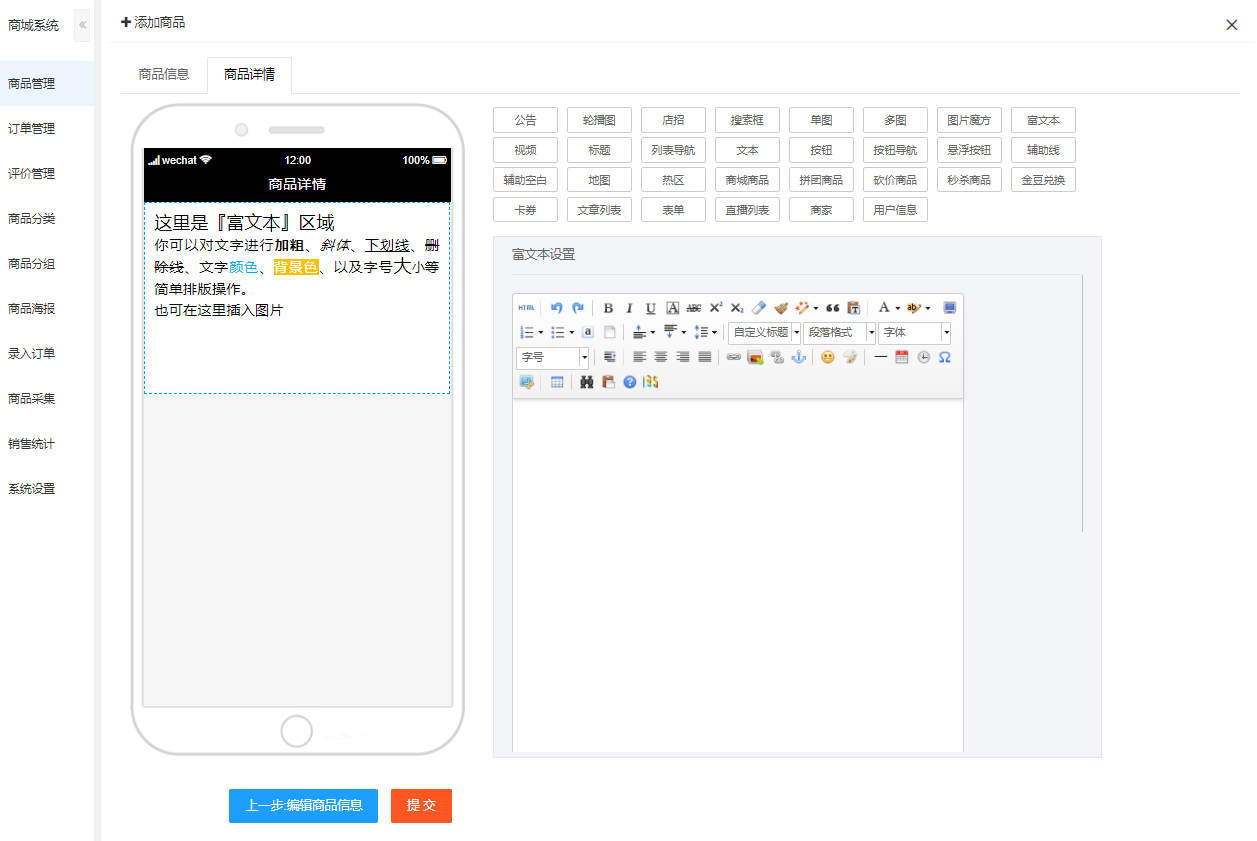Open the 字号 font size dropdown

pos(553,357)
